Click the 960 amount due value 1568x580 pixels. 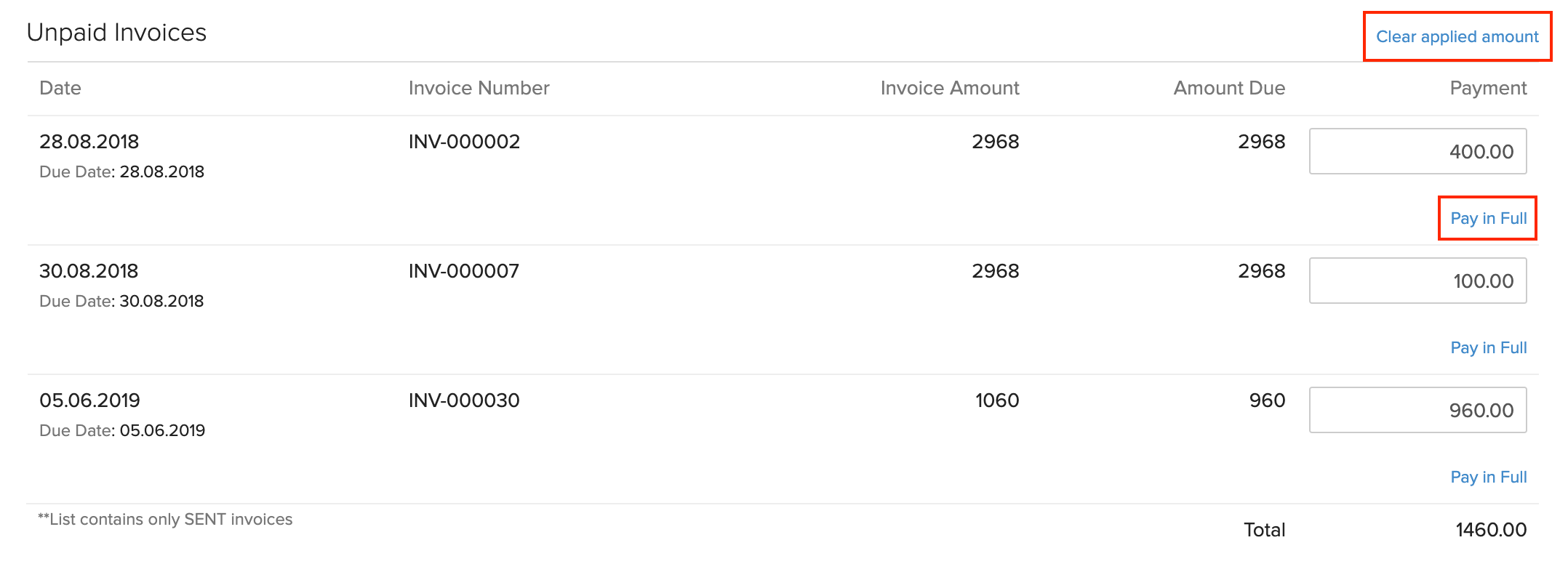(1267, 400)
